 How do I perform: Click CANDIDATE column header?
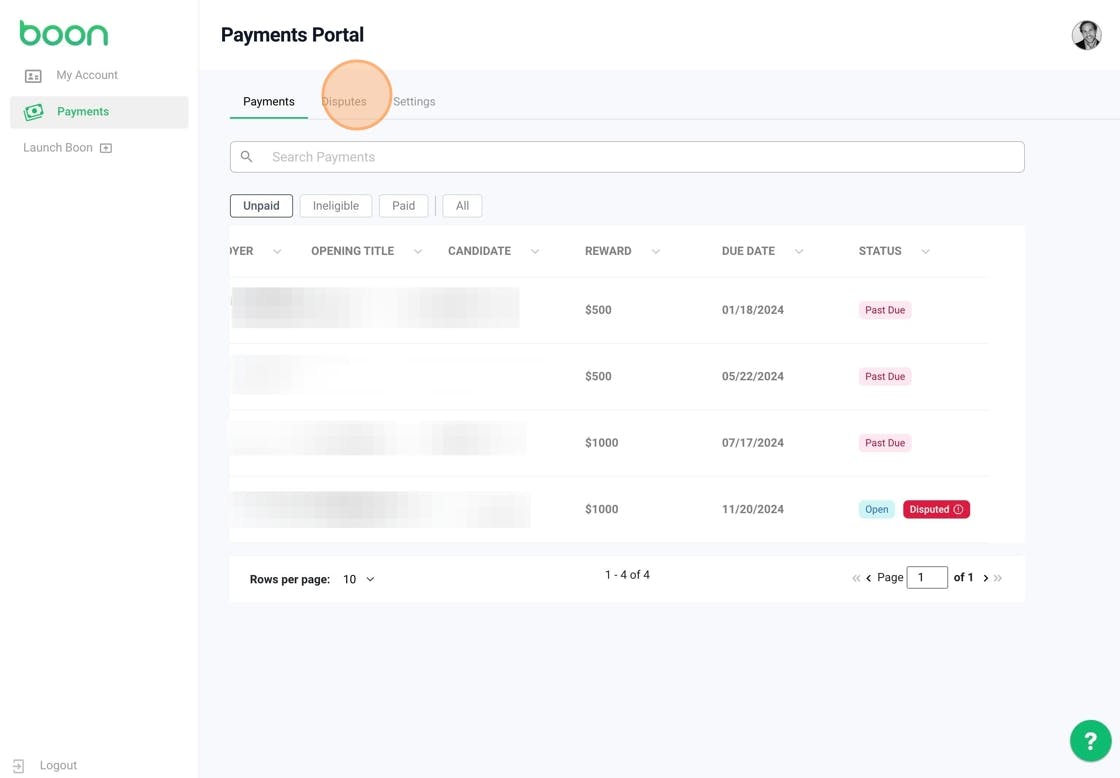479,251
